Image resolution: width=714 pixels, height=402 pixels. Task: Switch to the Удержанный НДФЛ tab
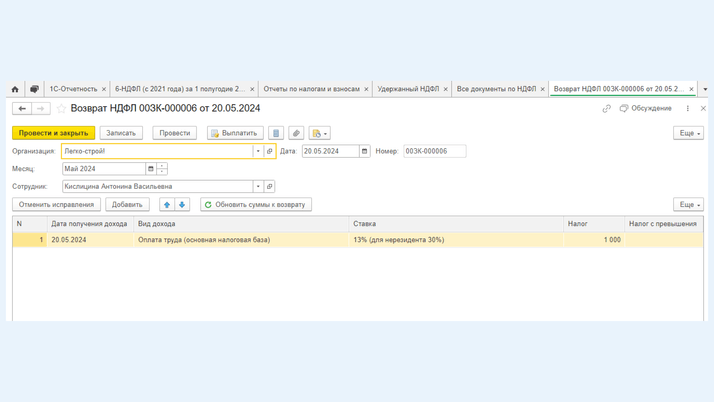pyautogui.click(x=408, y=89)
